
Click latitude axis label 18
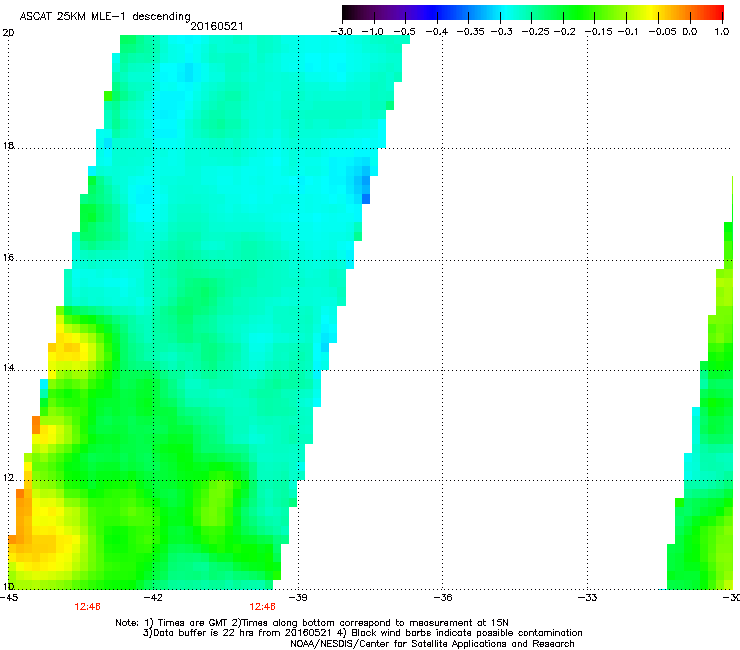coord(8,145)
